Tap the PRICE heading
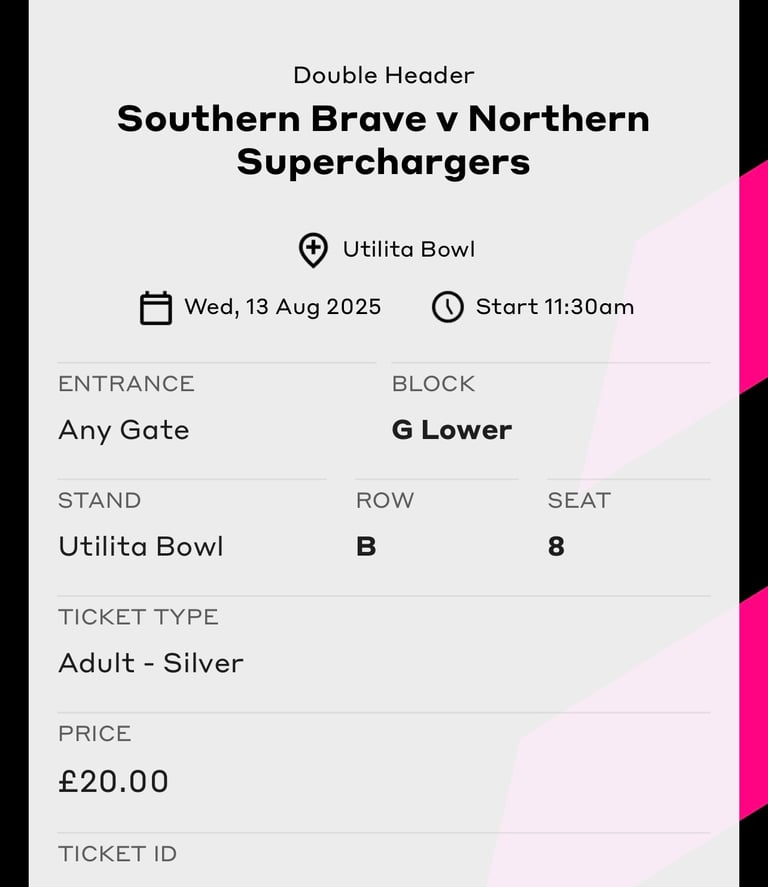 (x=95, y=734)
